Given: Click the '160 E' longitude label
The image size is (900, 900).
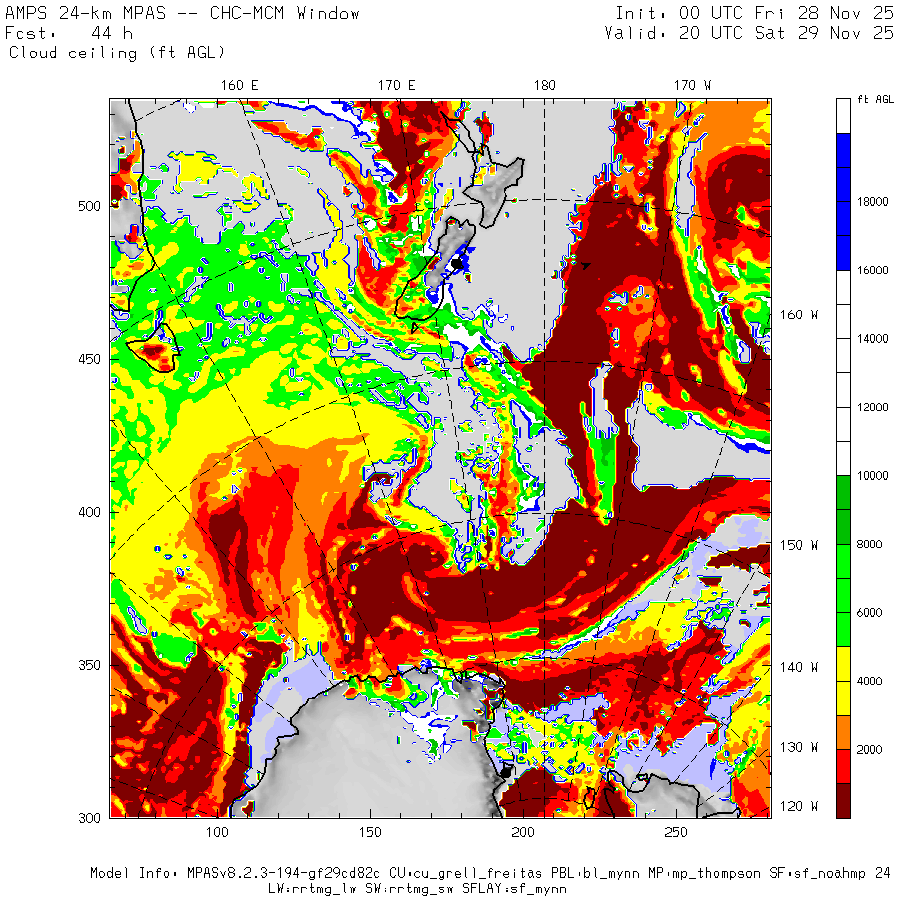Looking at the screenshot, I should (x=239, y=86).
